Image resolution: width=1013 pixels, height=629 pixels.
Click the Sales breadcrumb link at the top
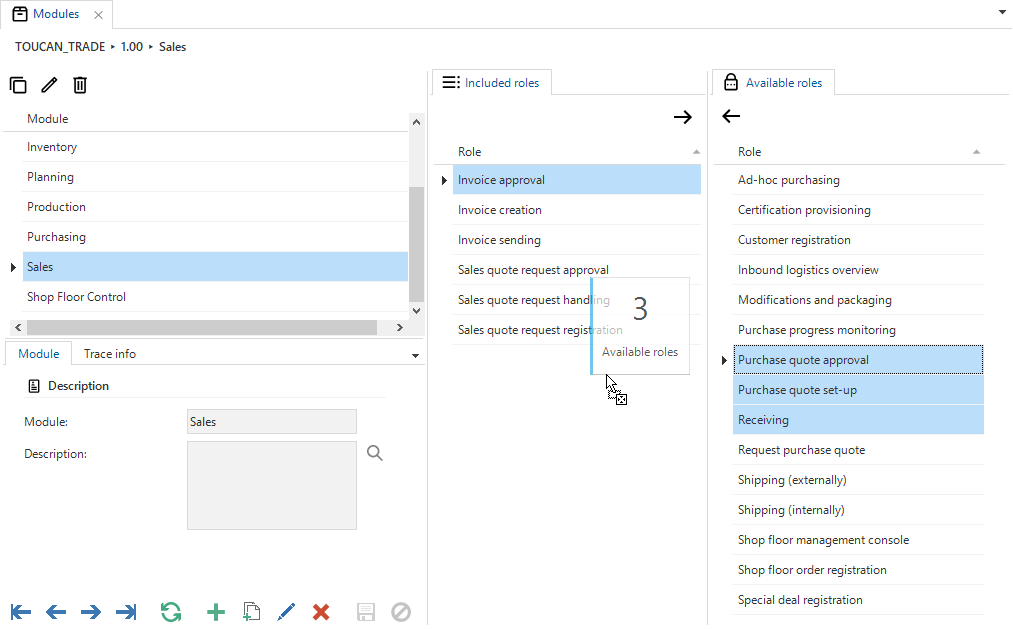click(x=171, y=46)
